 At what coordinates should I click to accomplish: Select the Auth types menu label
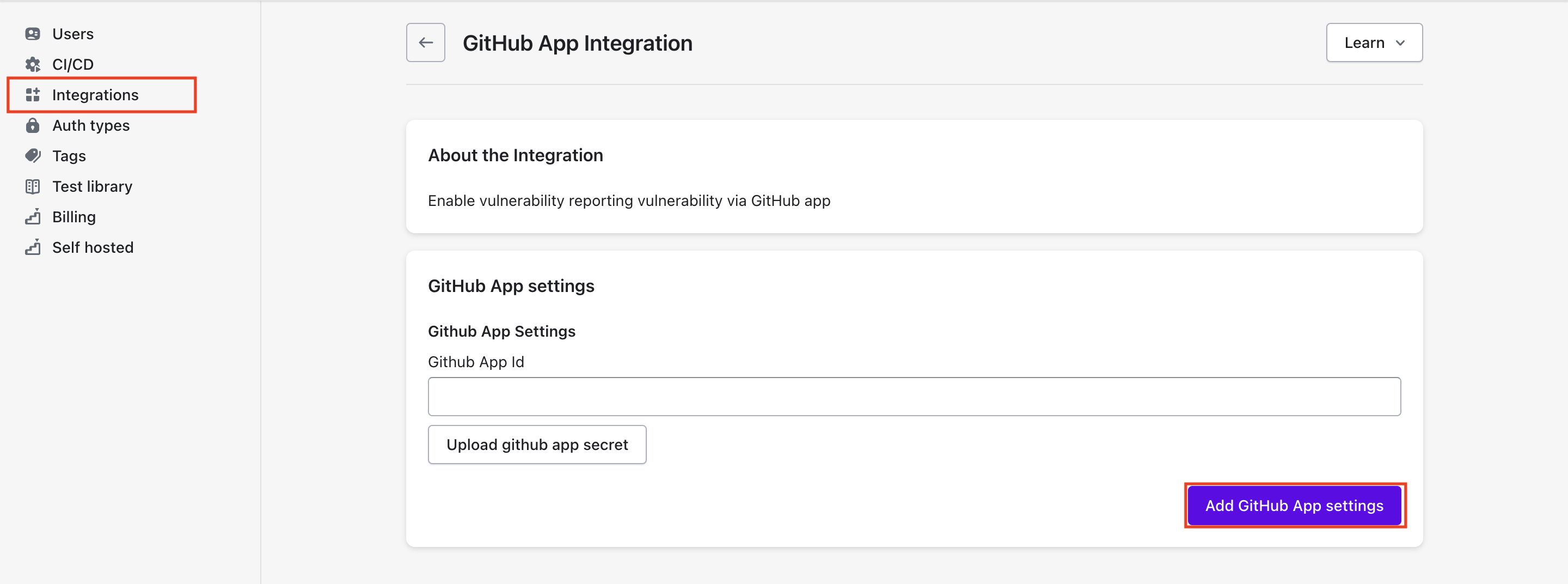91,125
